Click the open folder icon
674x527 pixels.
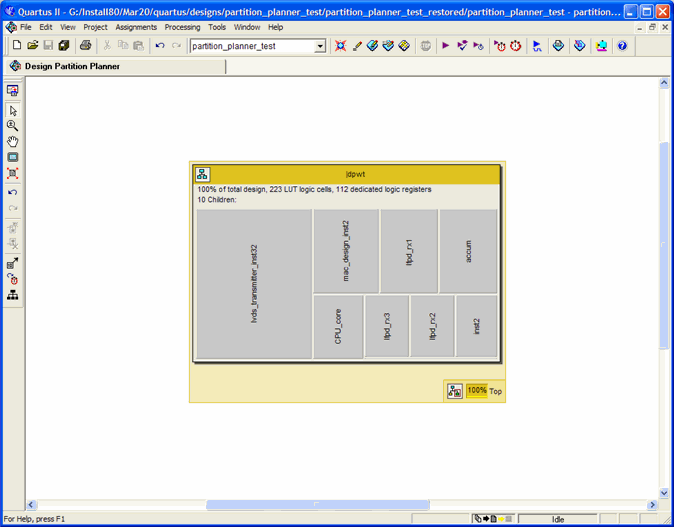pos(32,46)
